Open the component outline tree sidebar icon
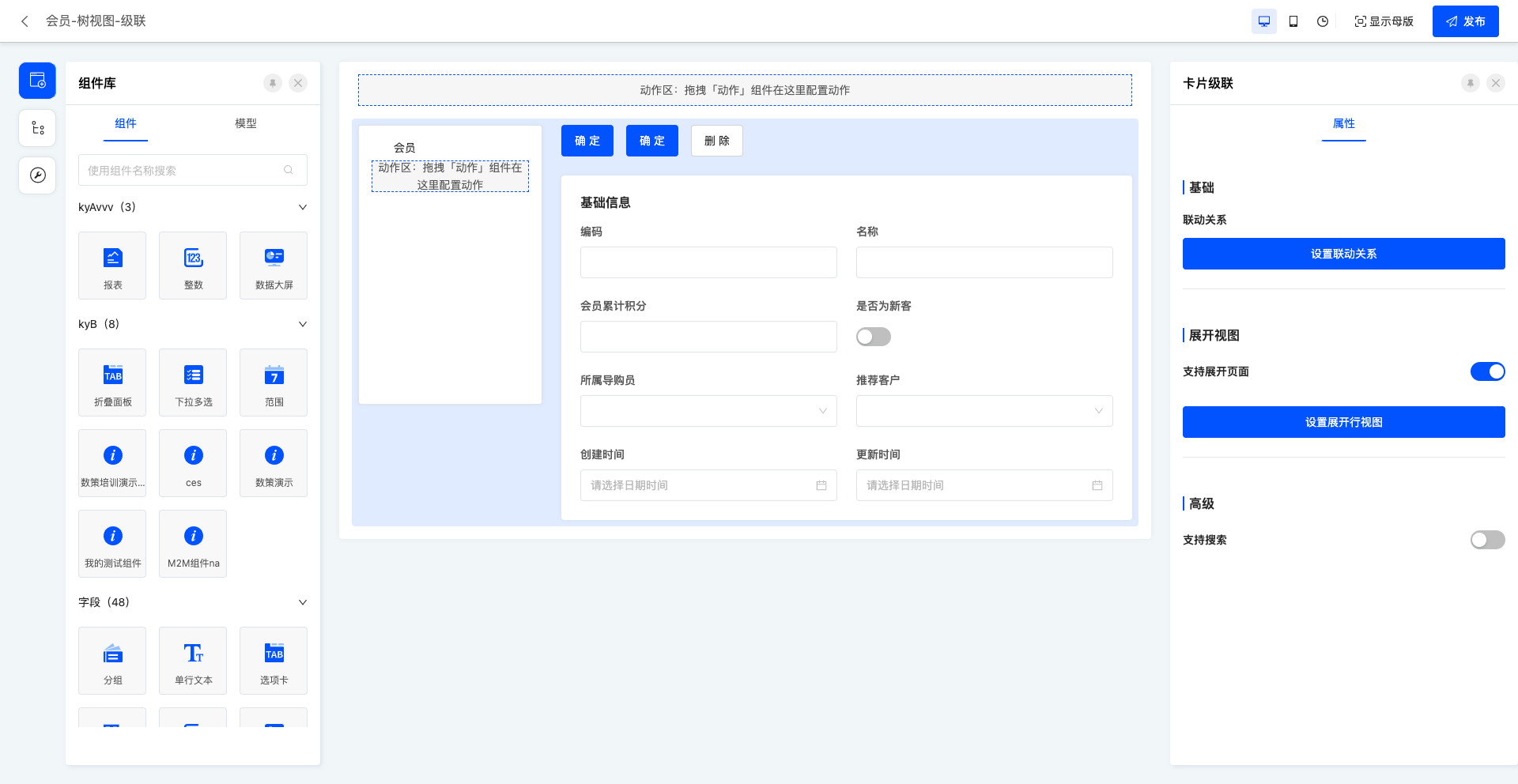Viewport: 1518px width, 784px height. (36, 127)
